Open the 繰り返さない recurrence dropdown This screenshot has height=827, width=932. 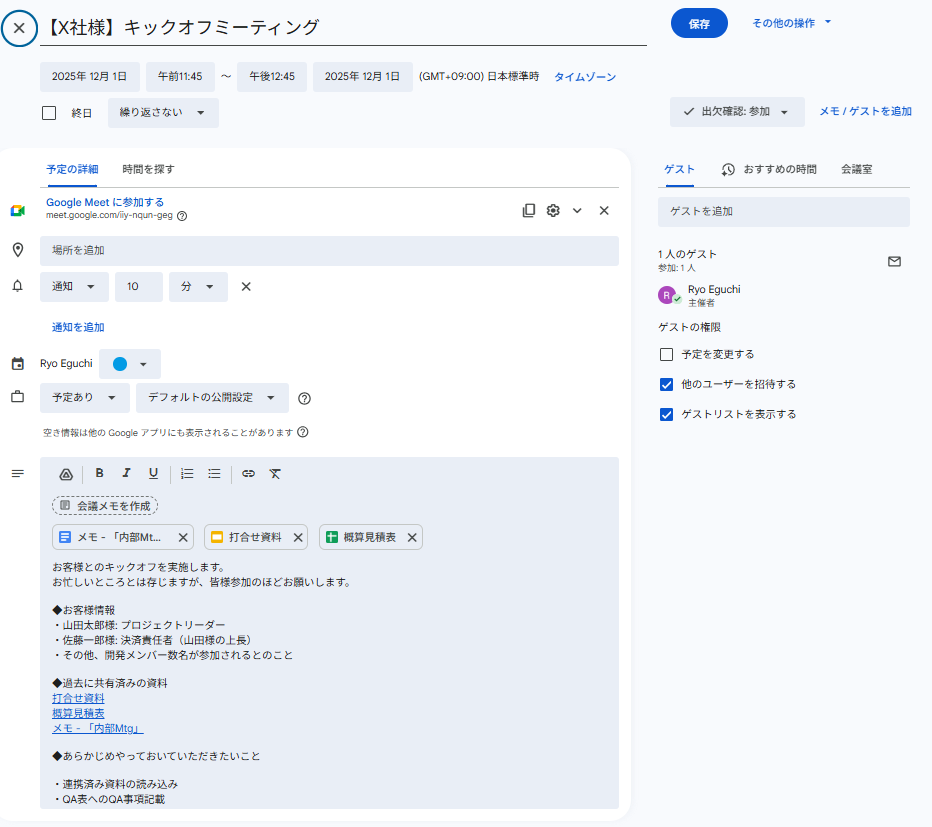coord(162,113)
